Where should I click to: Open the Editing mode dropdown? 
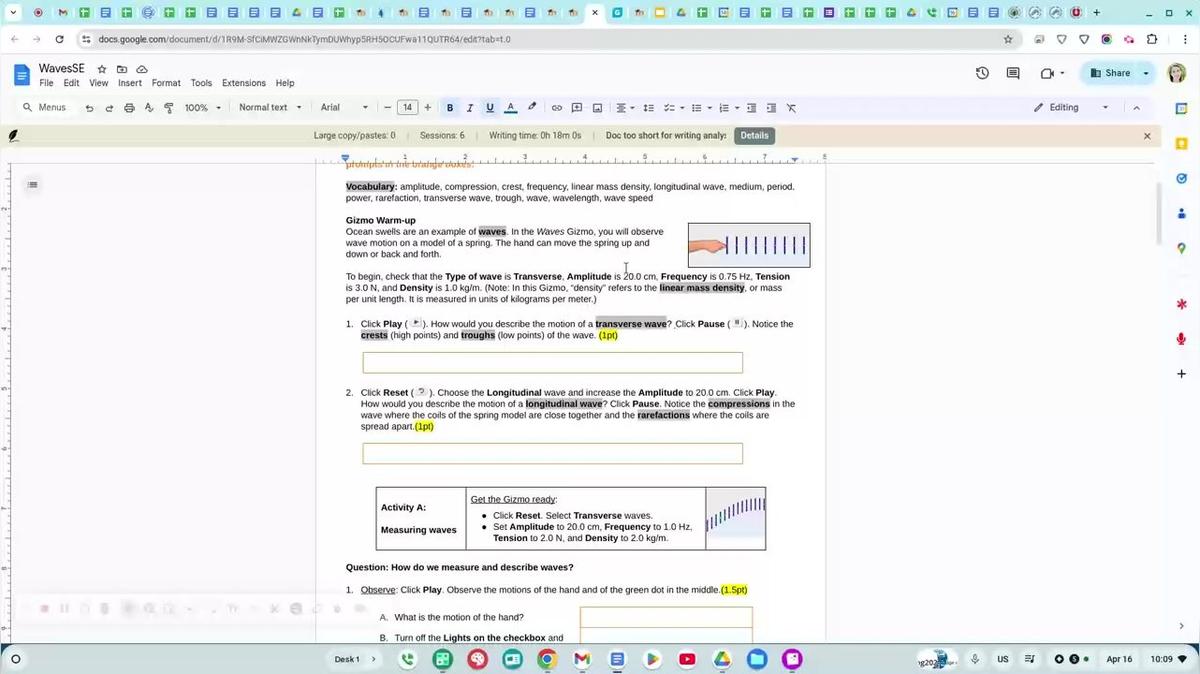1071,108
